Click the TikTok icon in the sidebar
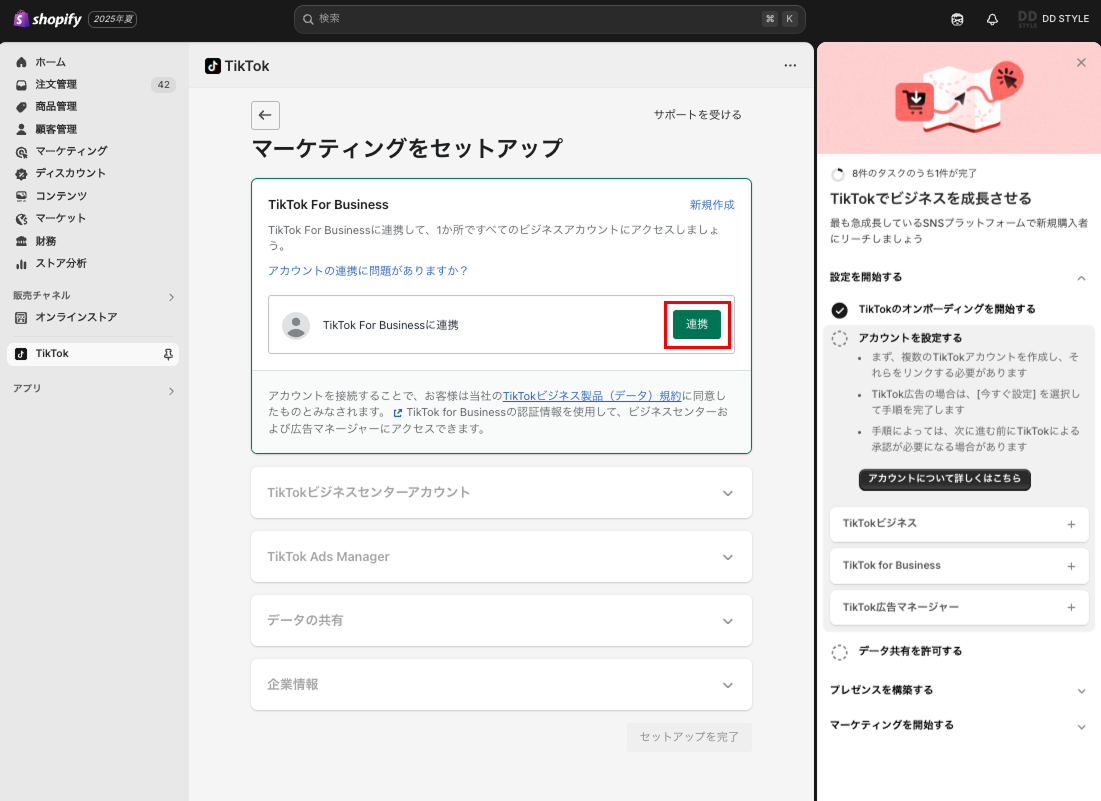Viewport: 1101px width, 801px height. pos(21,354)
